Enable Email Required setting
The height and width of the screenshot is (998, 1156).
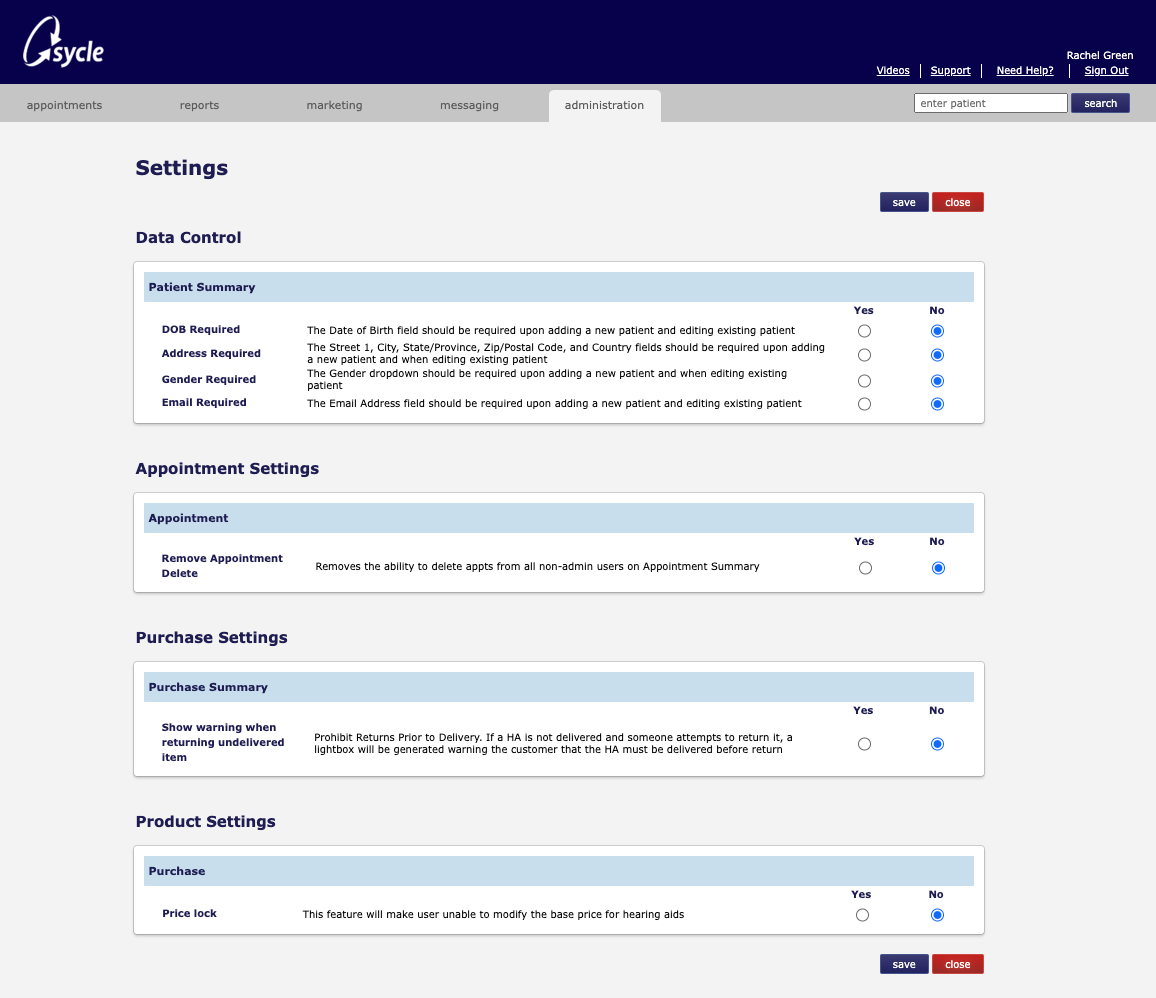pos(864,404)
